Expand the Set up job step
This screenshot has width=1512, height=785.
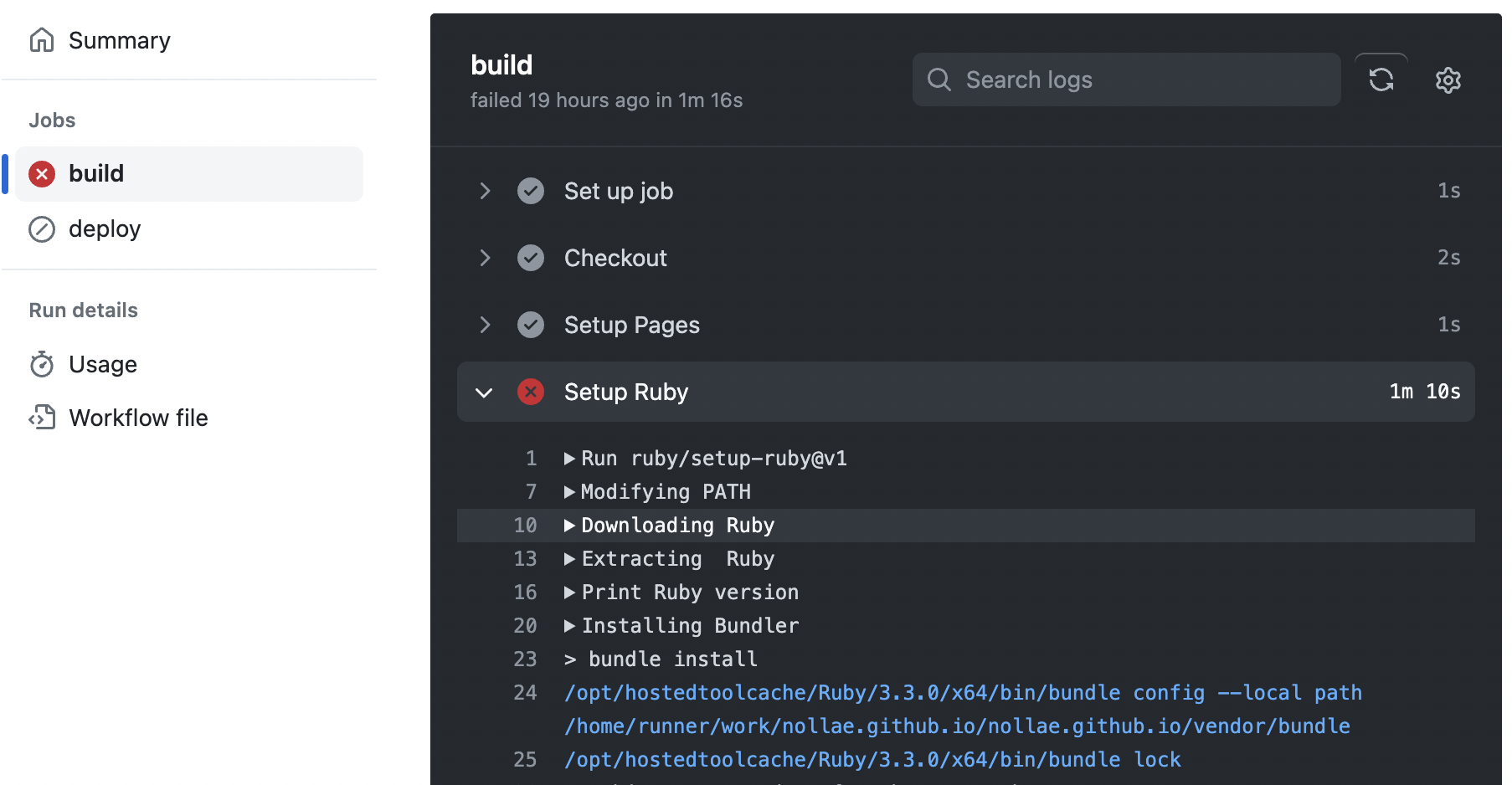485,191
